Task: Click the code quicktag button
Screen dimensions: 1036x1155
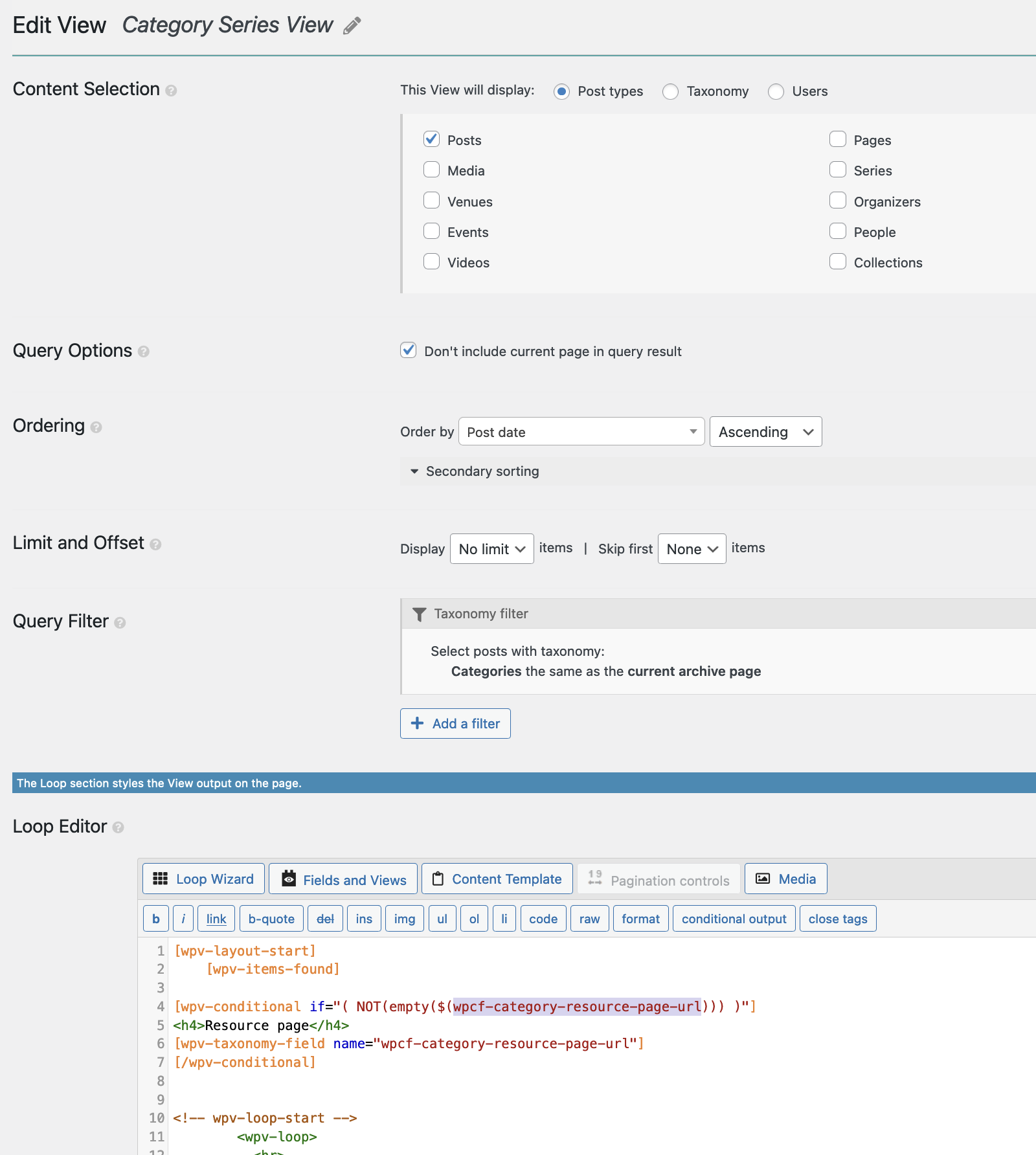Action: (x=543, y=919)
